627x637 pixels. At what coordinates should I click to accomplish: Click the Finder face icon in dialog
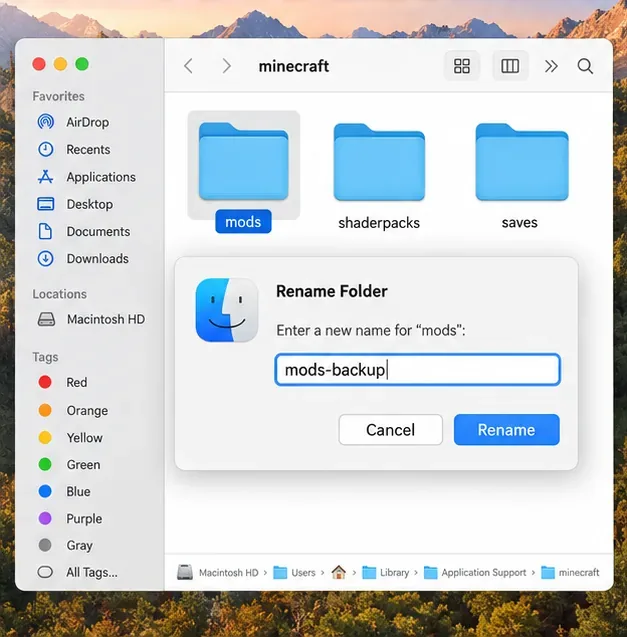click(x=227, y=310)
